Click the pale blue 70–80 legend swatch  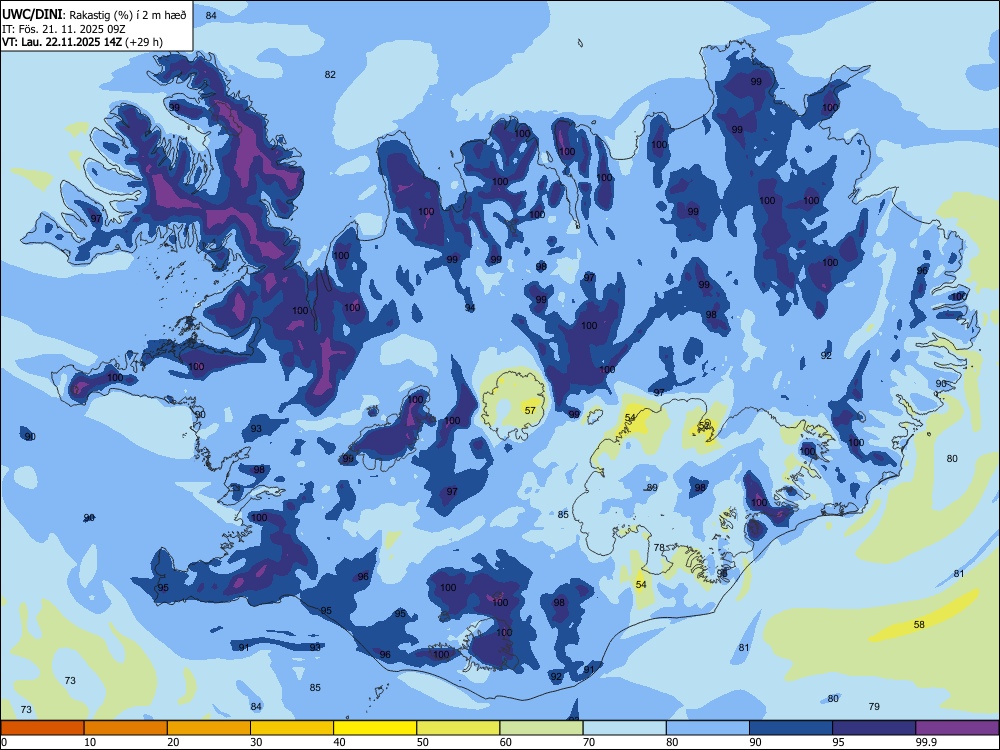[x=625, y=728]
